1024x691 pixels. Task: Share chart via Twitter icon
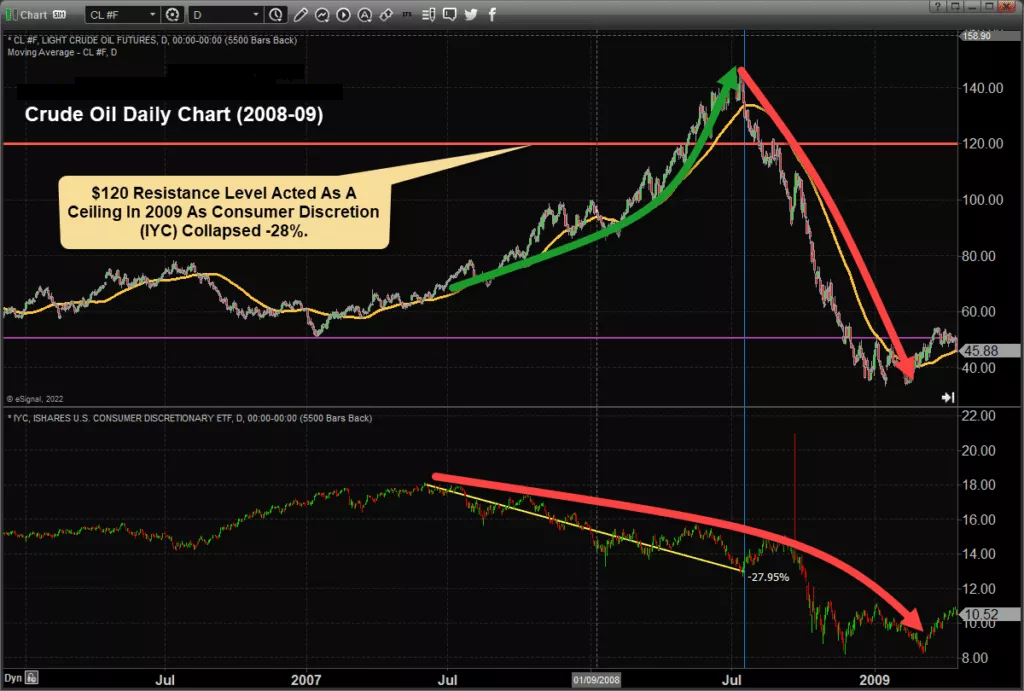tap(471, 14)
